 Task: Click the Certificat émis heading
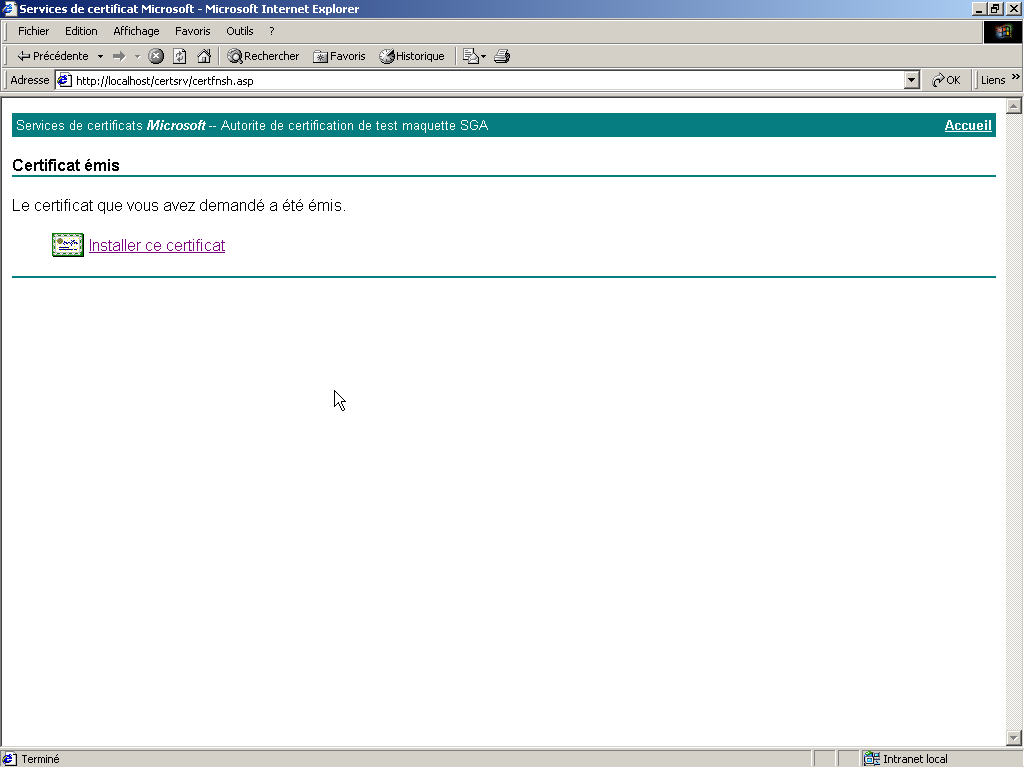click(66, 165)
